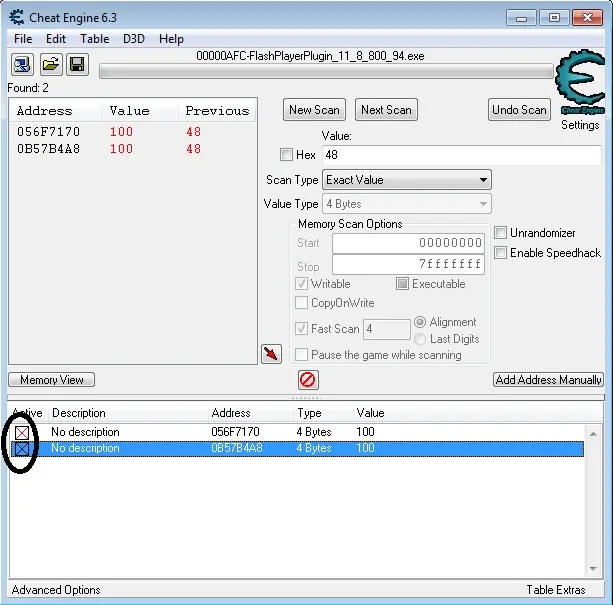Click the Cheat Engine title bar icon

click(17, 18)
